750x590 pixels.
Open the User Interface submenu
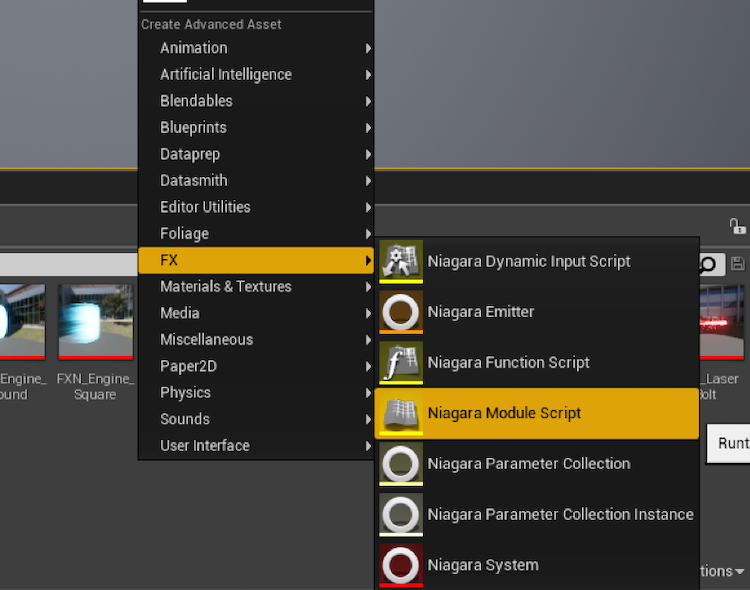tap(256, 446)
